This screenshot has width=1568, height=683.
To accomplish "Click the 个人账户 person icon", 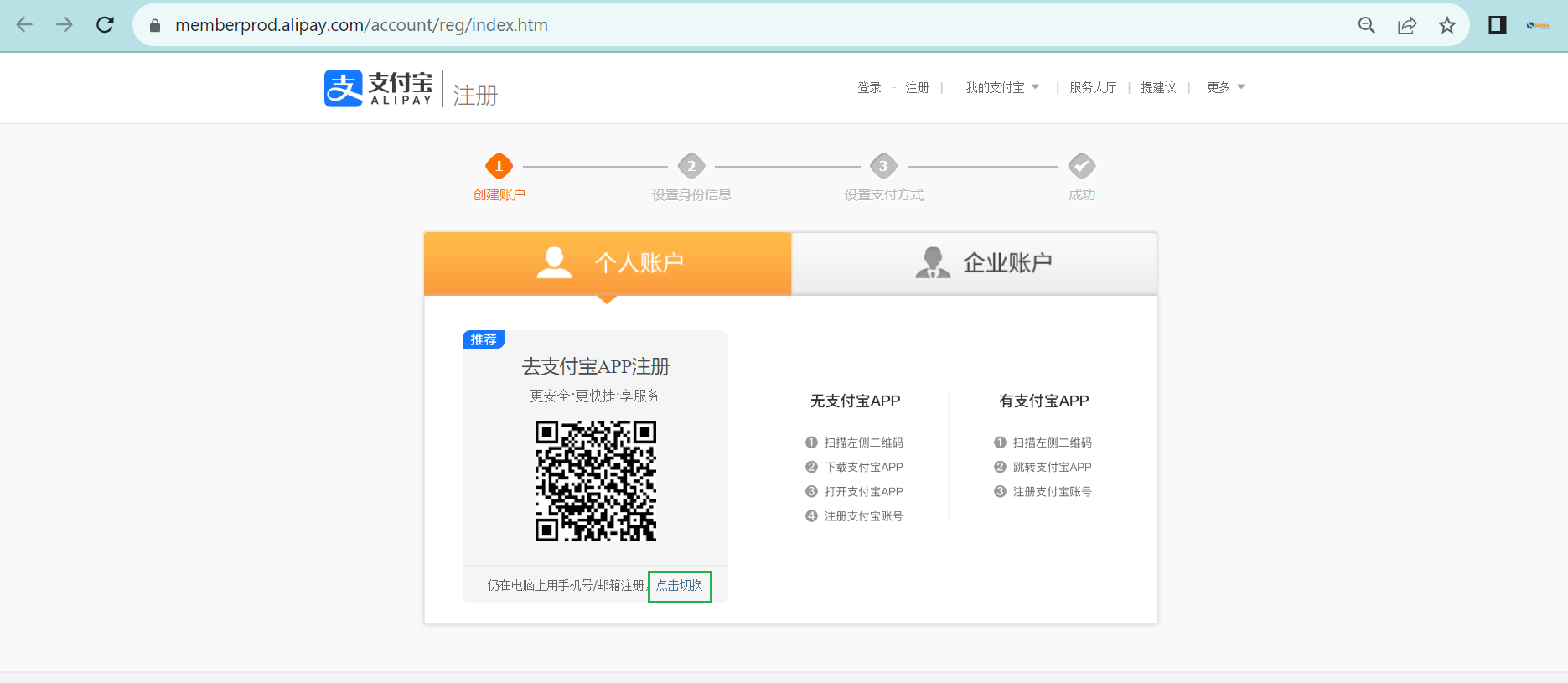I will point(554,262).
